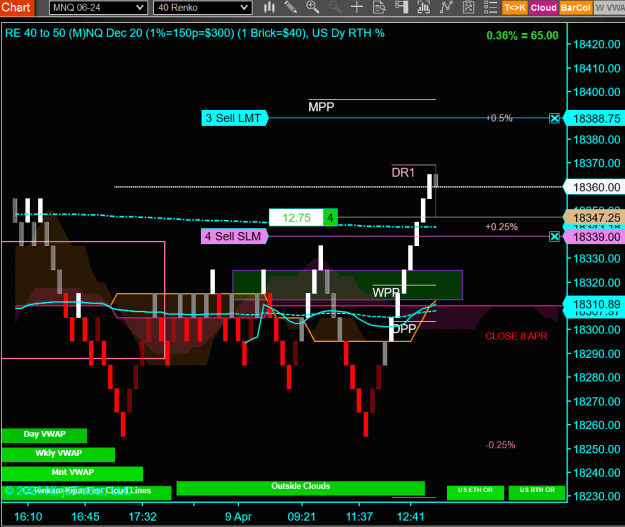Click the 0.36% = 65.00 readout
Viewport: 625px width, 527px height.
coord(522,35)
